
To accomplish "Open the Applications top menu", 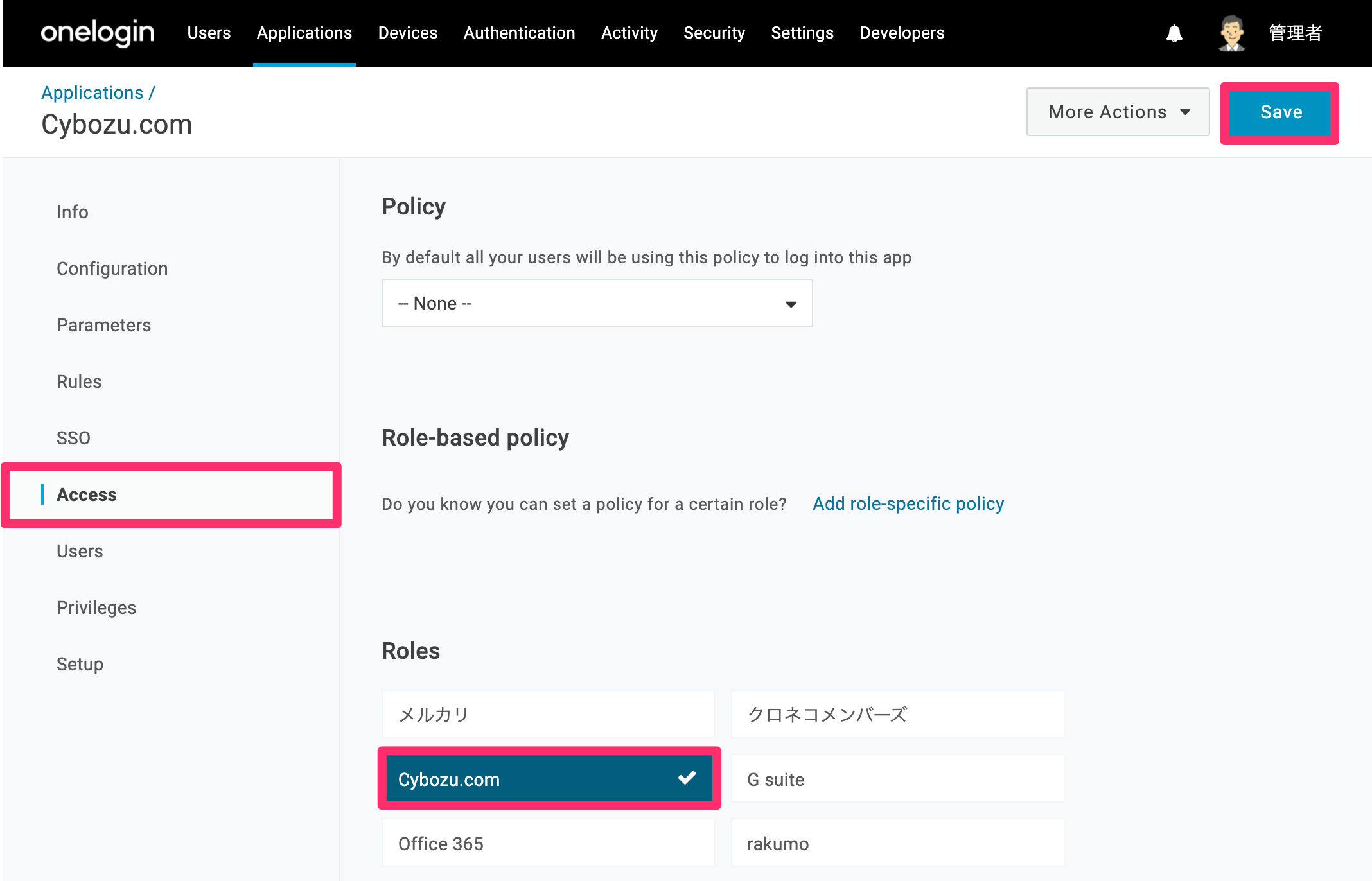I will coord(304,33).
